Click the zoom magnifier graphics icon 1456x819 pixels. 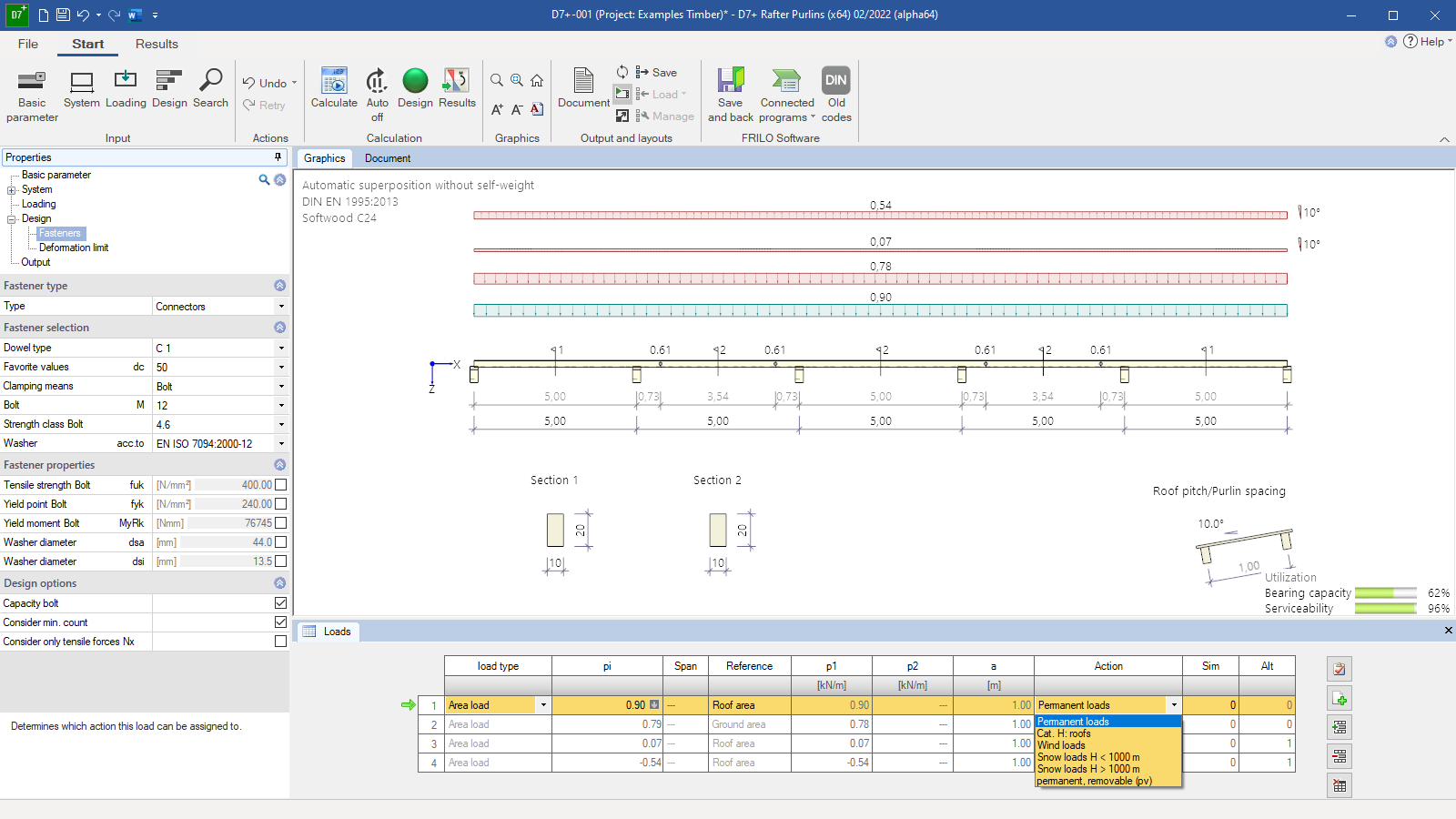497,80
